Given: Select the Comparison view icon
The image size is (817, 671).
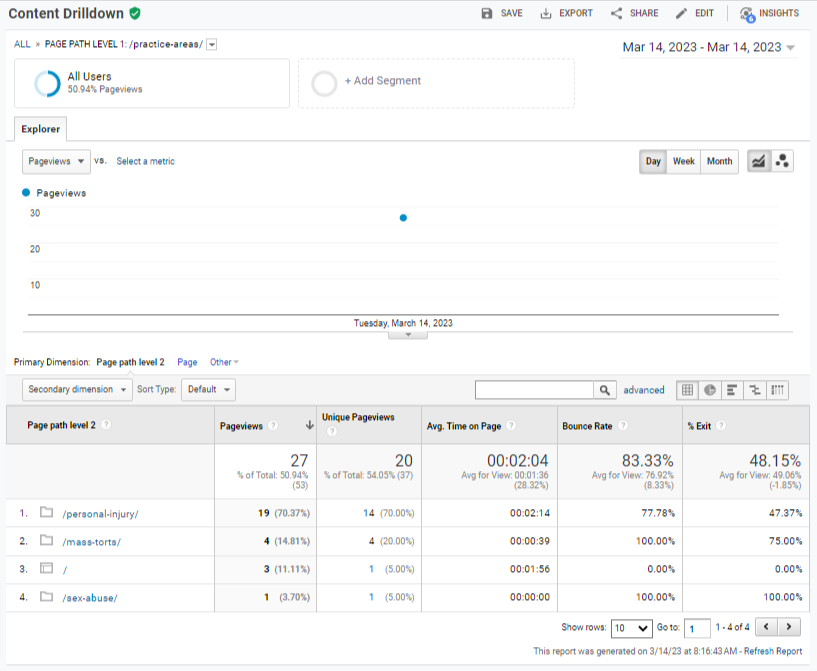Looking at the screenshot, I should (754, 390).
